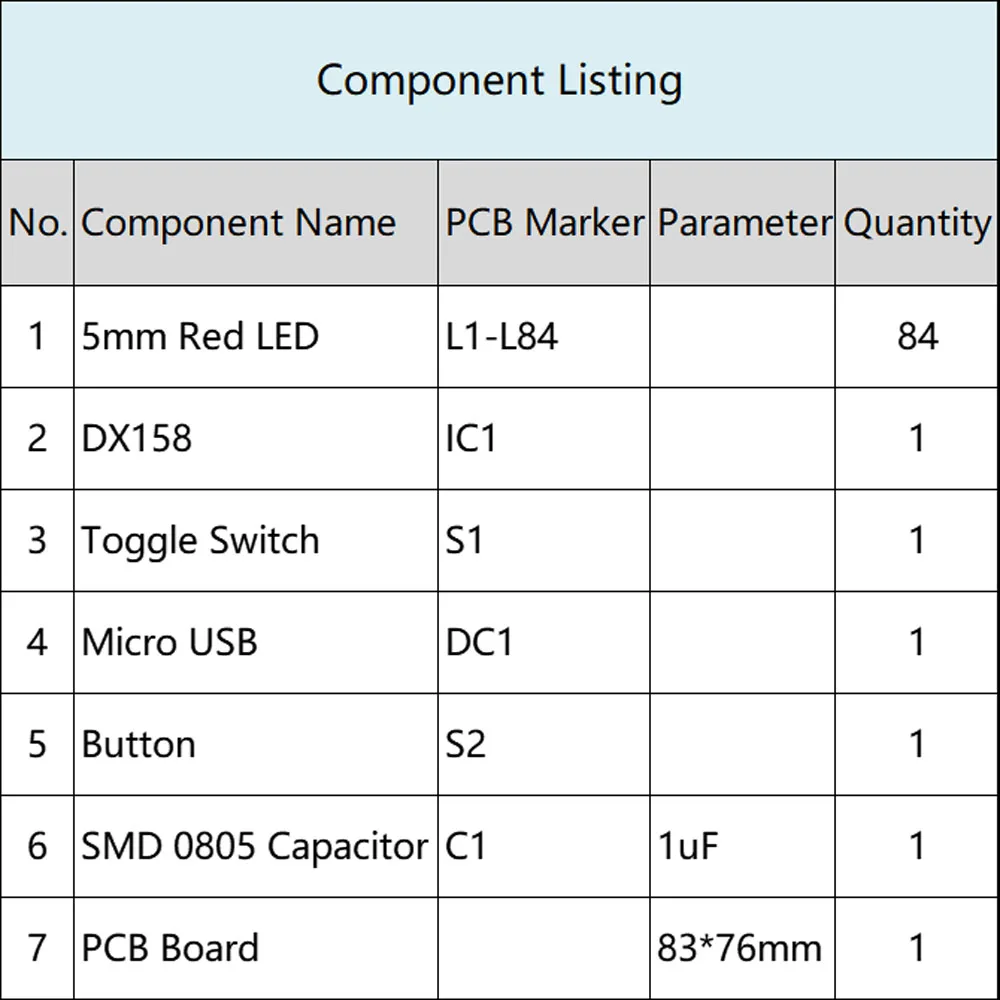This screenshot has height=1000, width=1000.
Task: Select the 1uF parameter cell
Action: click(x=742, y=846)
